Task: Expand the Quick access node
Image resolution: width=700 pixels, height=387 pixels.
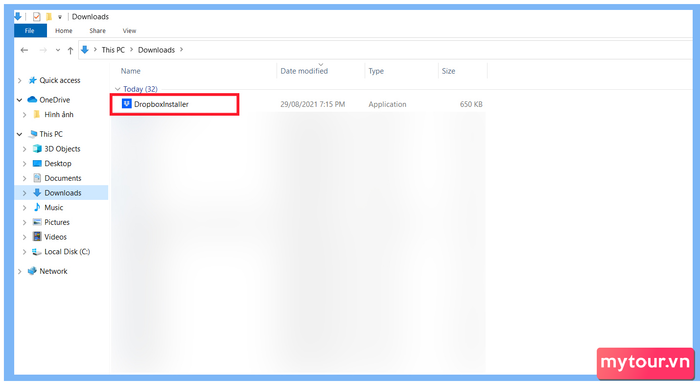Action: pos(20,80)
